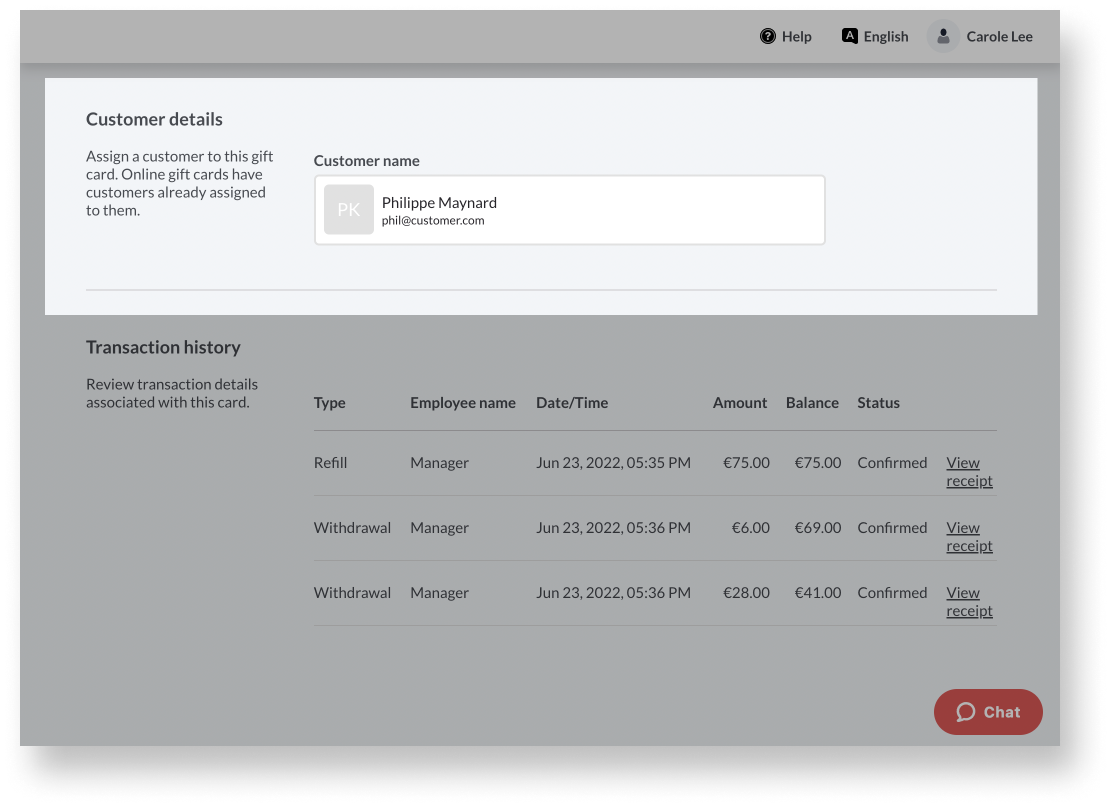This screenshot has height=806, width=1110.
Task: Sort by the Date/Time column header
Action: coord(572,403)
